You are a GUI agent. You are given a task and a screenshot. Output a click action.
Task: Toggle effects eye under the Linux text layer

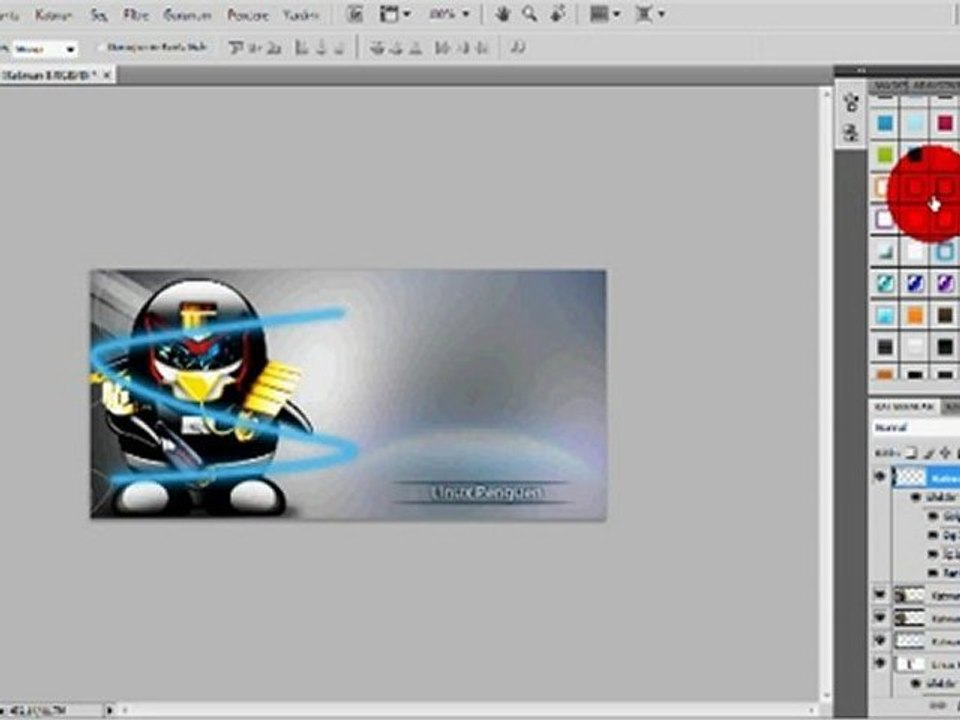tap(916, 683)
